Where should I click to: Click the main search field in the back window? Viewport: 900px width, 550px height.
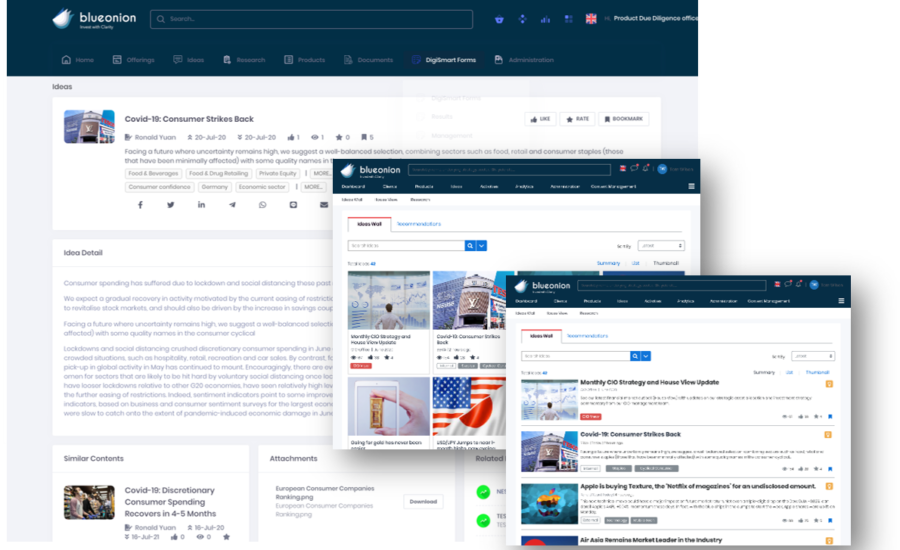(x=312, y=19)
